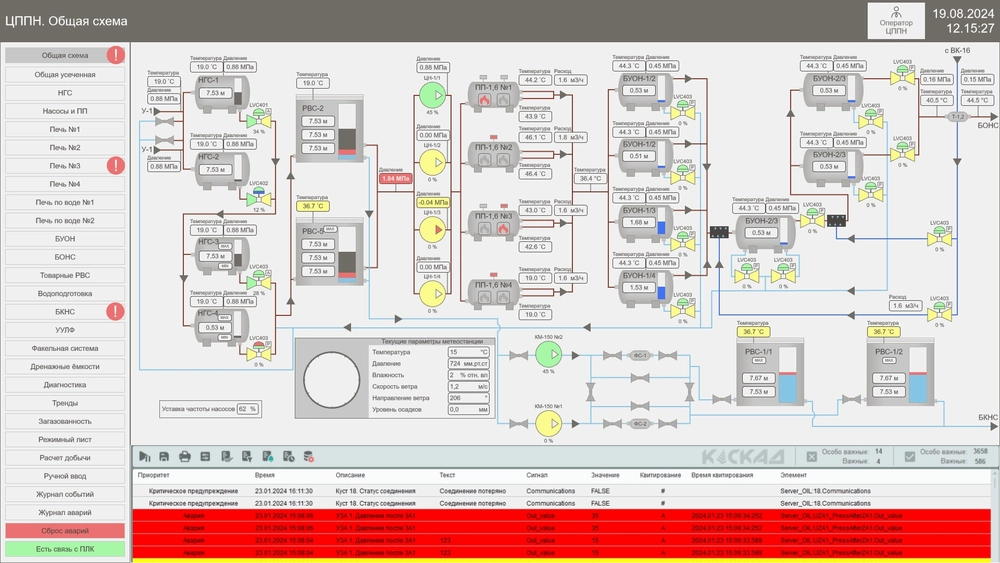Navigate to Факельная система page
Screen dimensions: 1000x563
coord(65,348)
